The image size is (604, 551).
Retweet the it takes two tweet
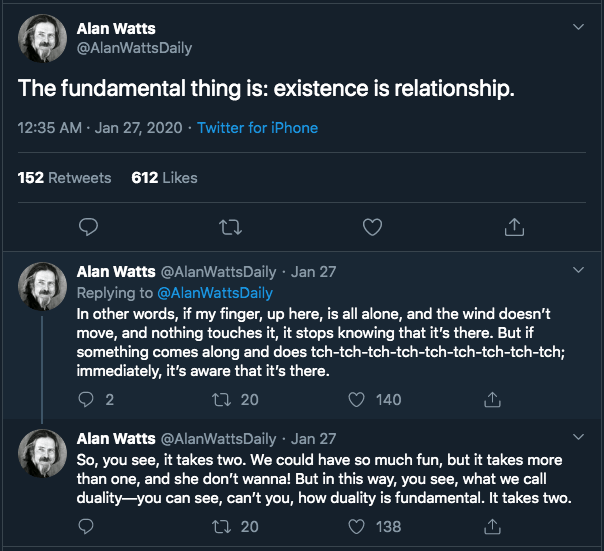[222, 526]
